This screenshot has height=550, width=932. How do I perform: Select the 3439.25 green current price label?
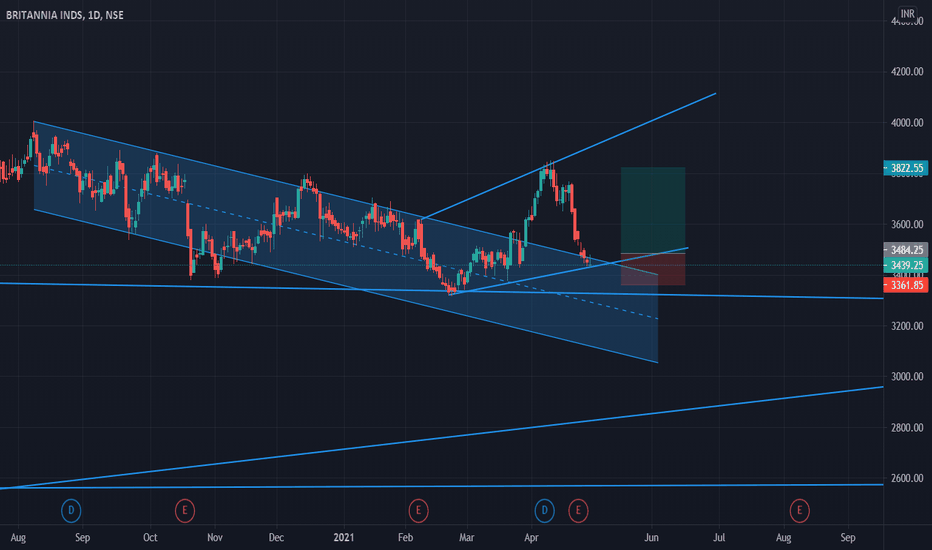point(906,265)
